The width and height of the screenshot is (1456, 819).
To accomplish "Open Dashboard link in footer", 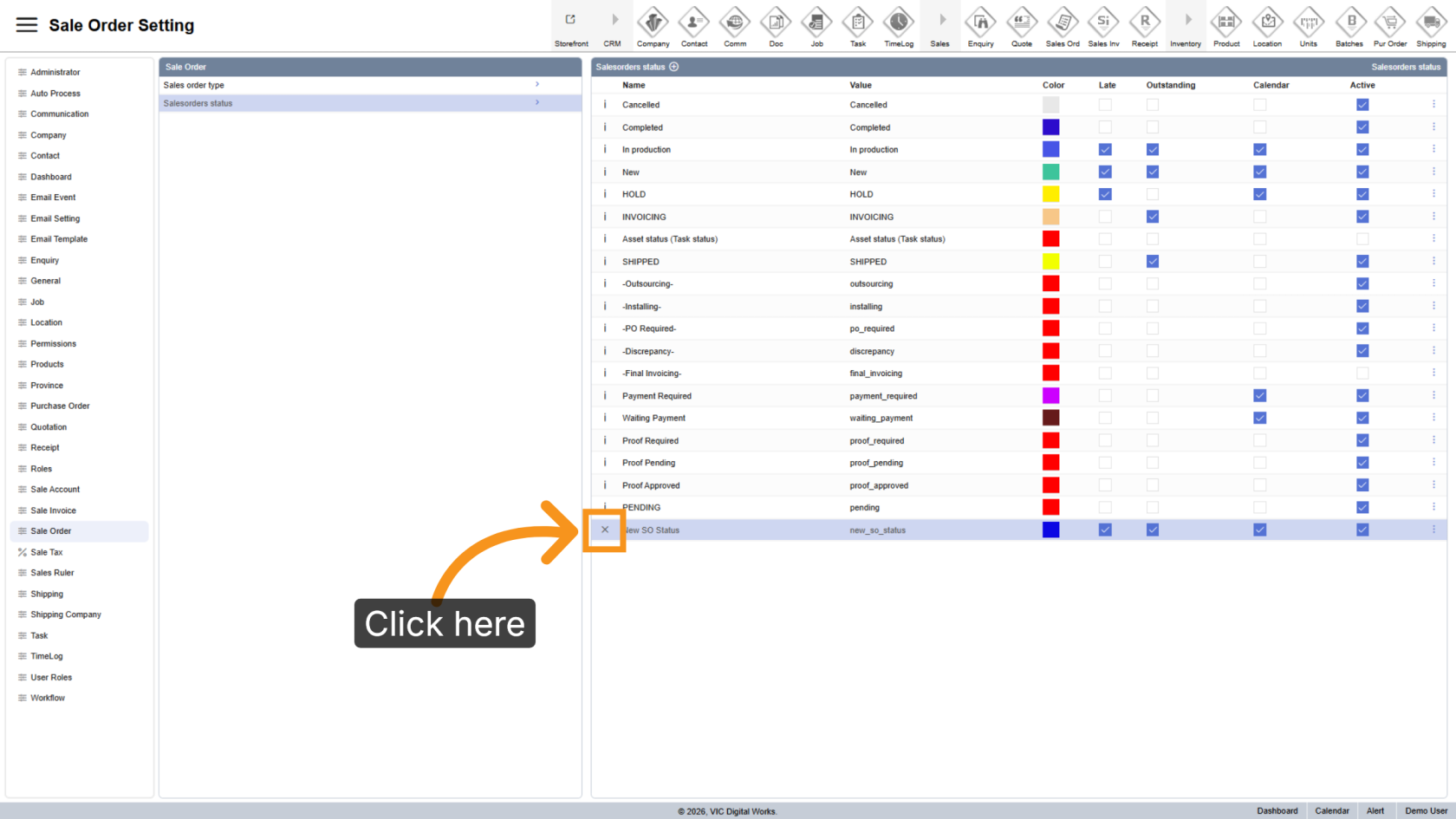I will click(1277, 811).
